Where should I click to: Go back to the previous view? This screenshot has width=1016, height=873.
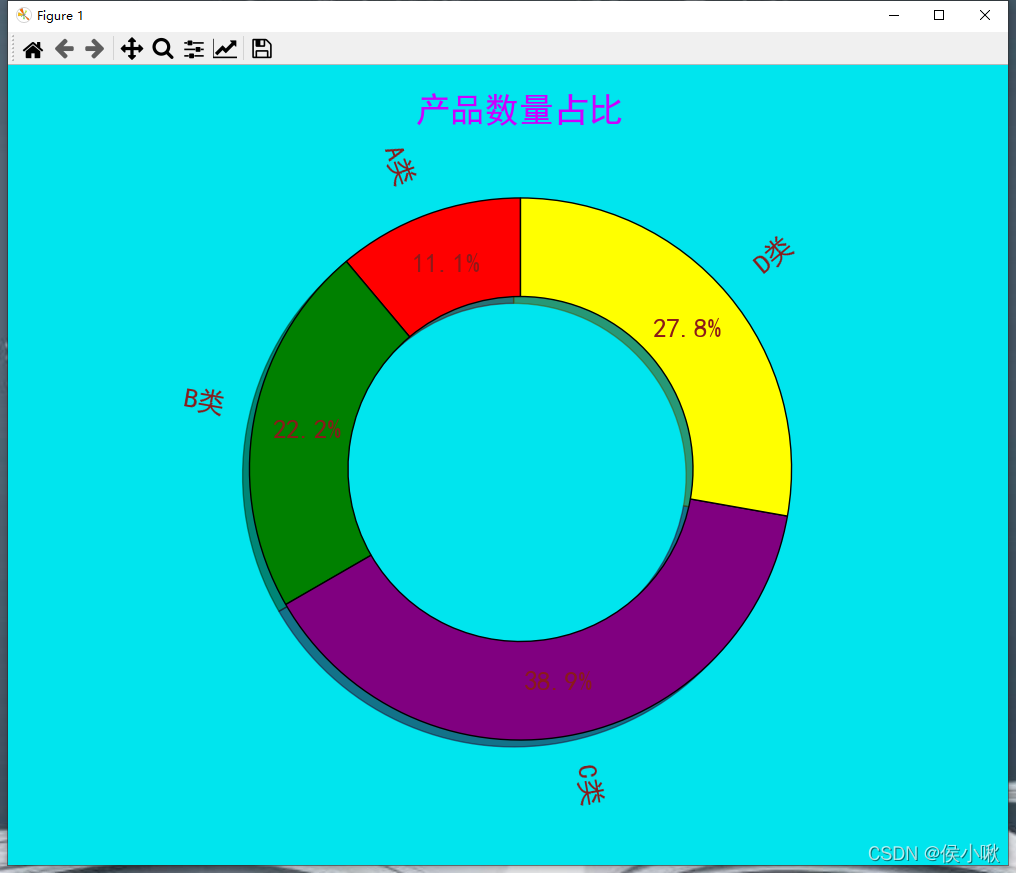64,49
